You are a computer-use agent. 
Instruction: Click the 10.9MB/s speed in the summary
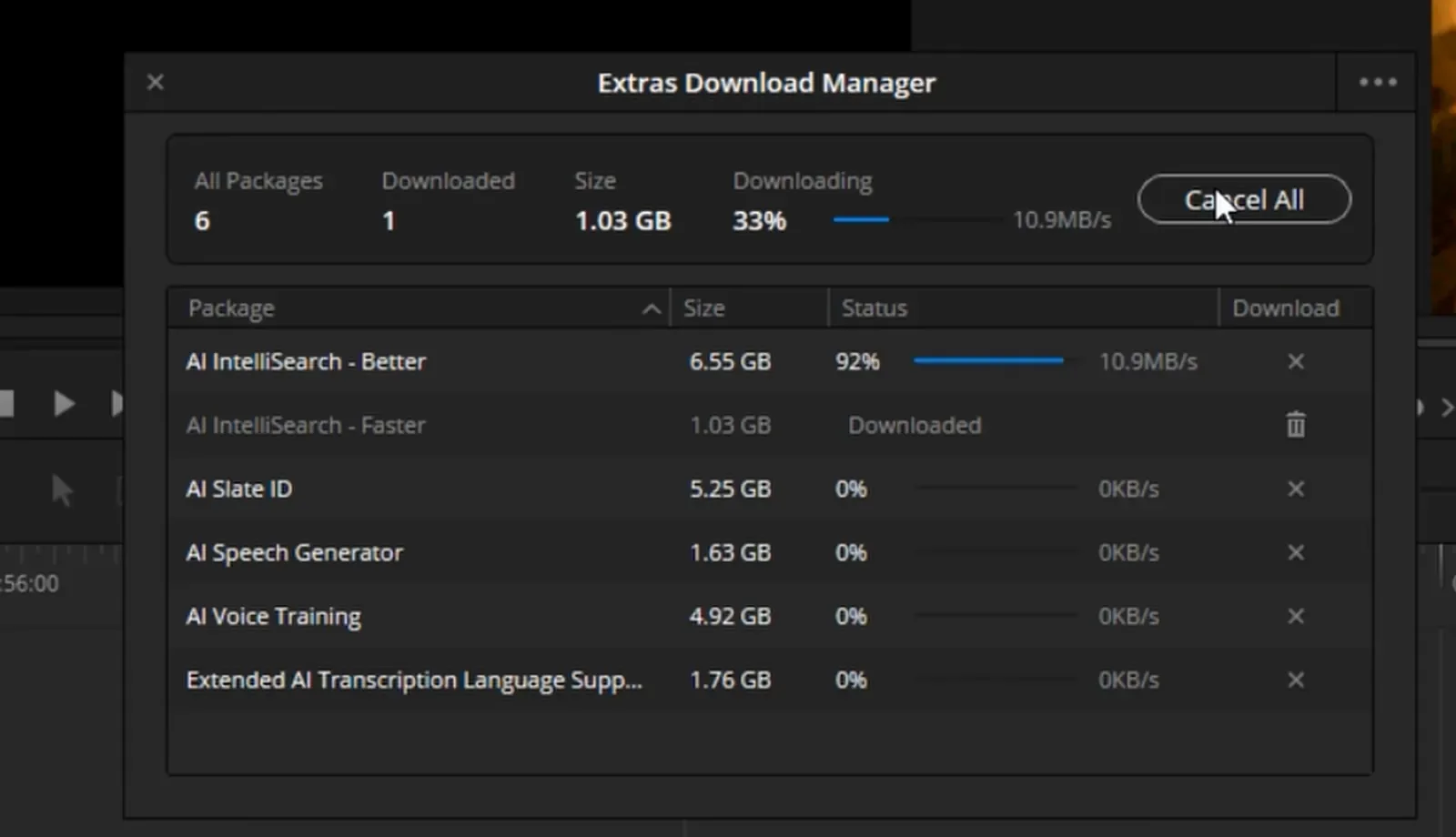coord(1062,220)
